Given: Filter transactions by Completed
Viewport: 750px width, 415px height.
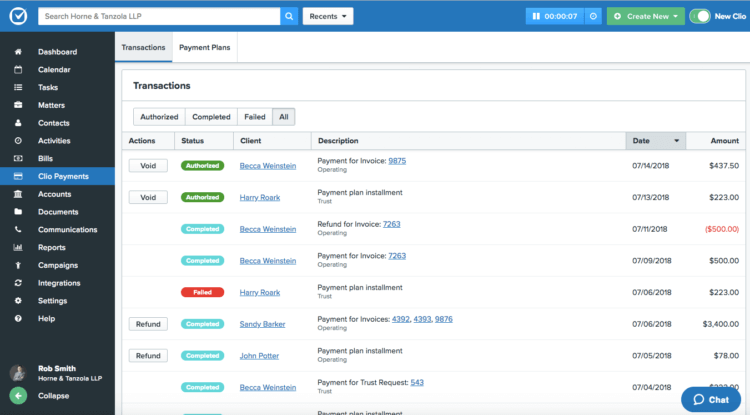Looking at the screenshot, I should [211, 117].
